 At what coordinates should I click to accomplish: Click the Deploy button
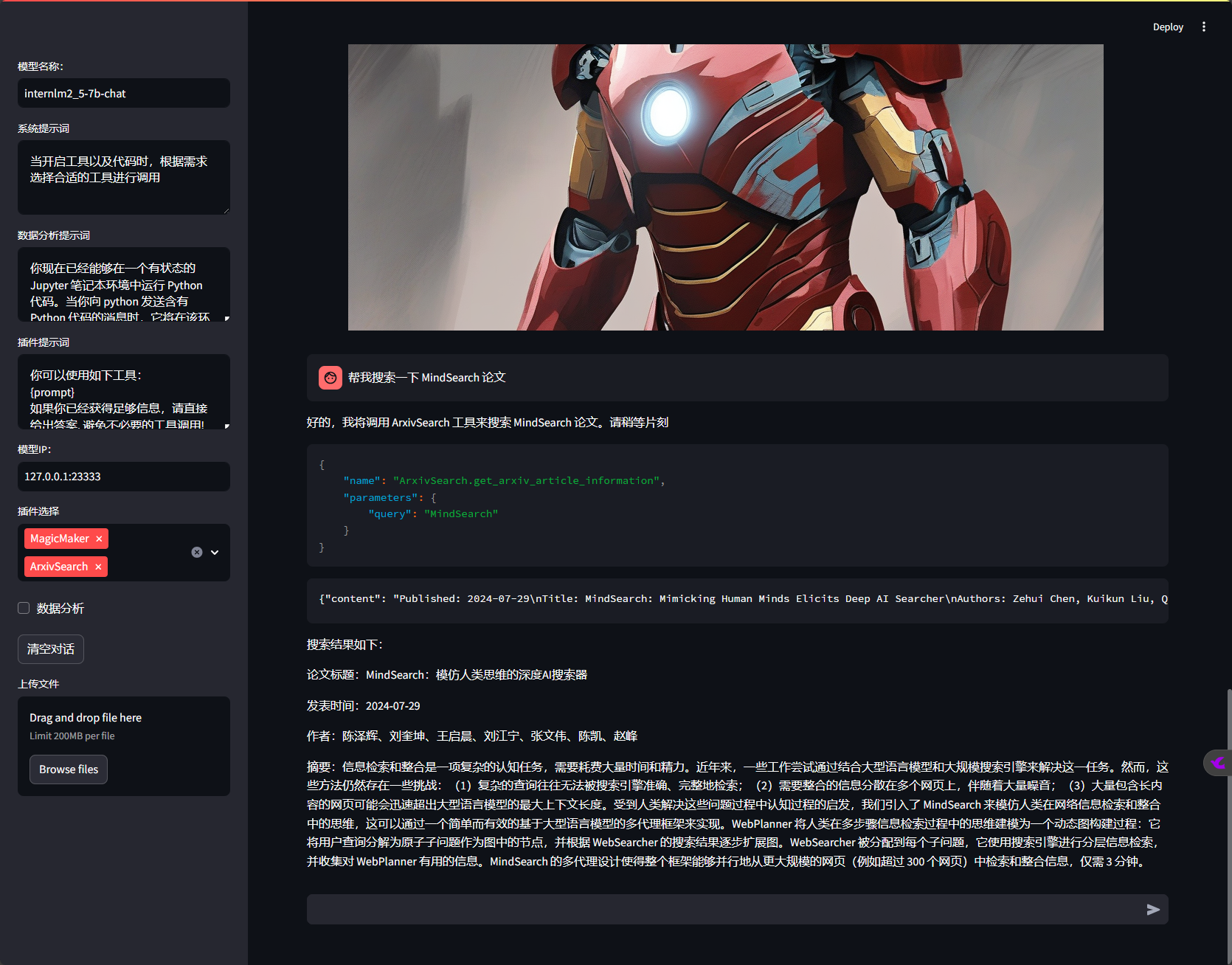click(1168, 27)
